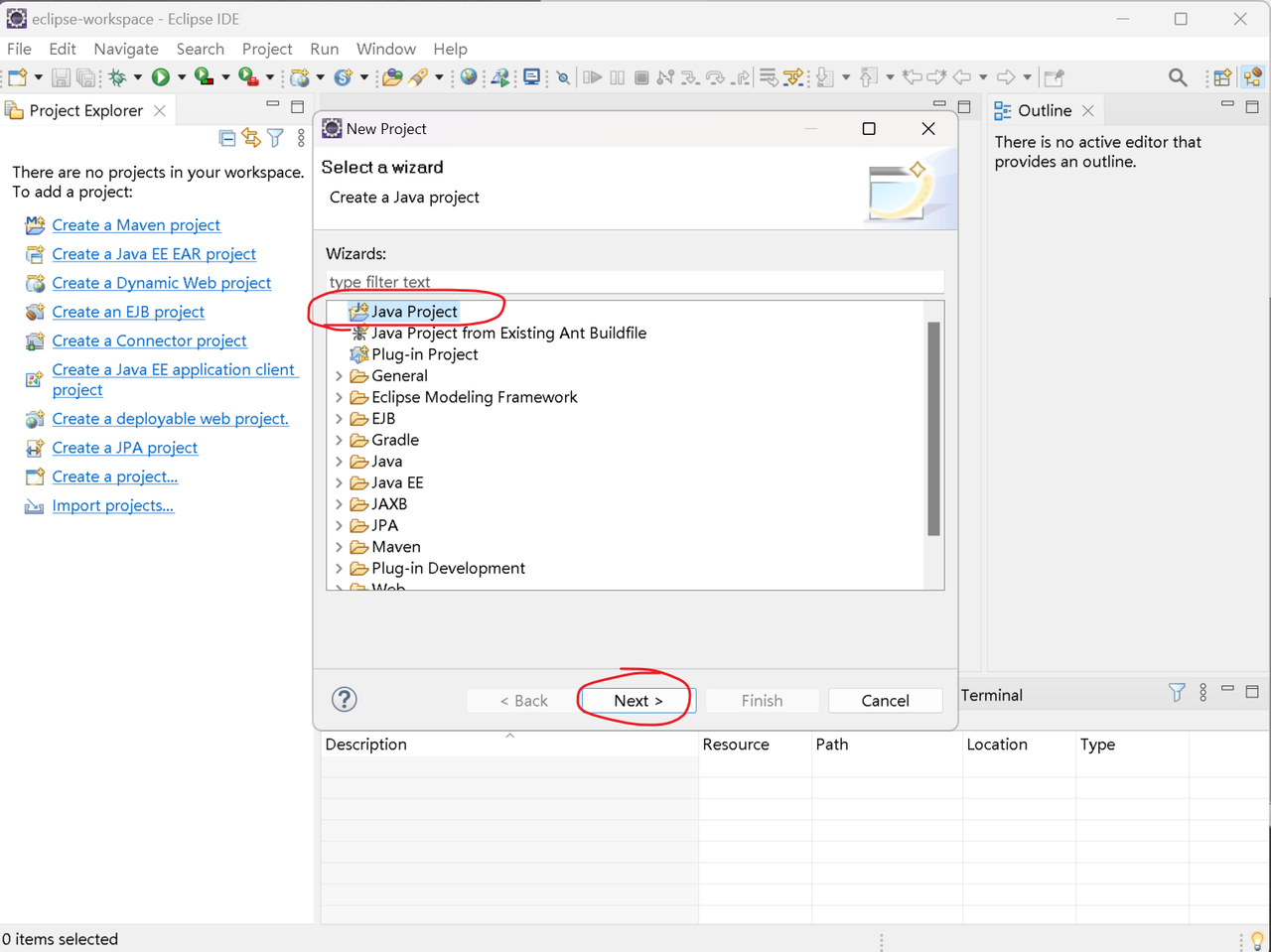Click the wizard list vertical scrollbar
The height and width of the screenshot is (952, 1271).
click(x=933, y=429)
